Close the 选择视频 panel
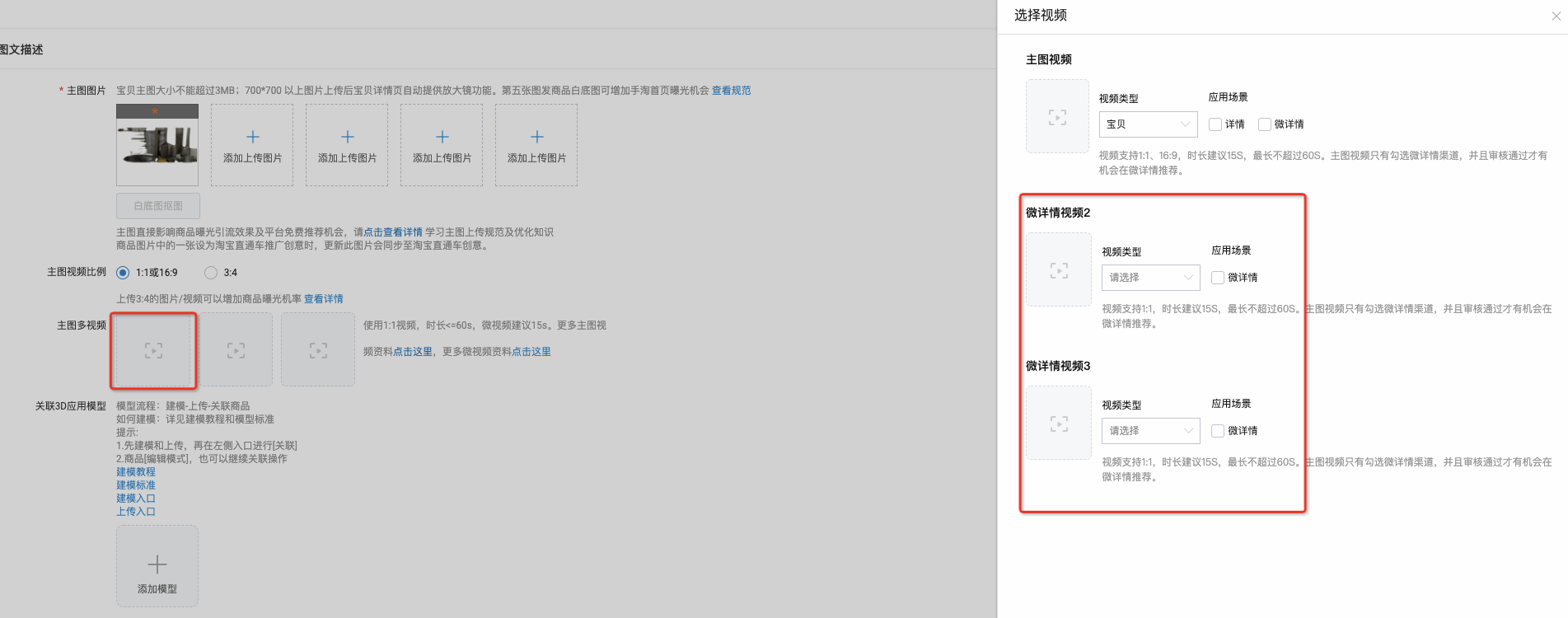This screenshot has height=618, width=1568. [x=1556, y=16]
